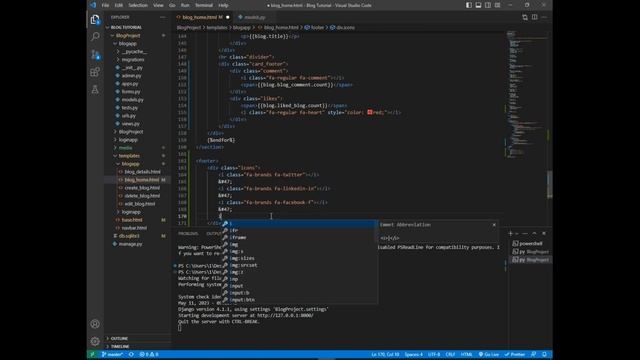The image size is (640, 360).
Task: Open the Explorer view in the activity bar
Action: [x=95, y=20]
